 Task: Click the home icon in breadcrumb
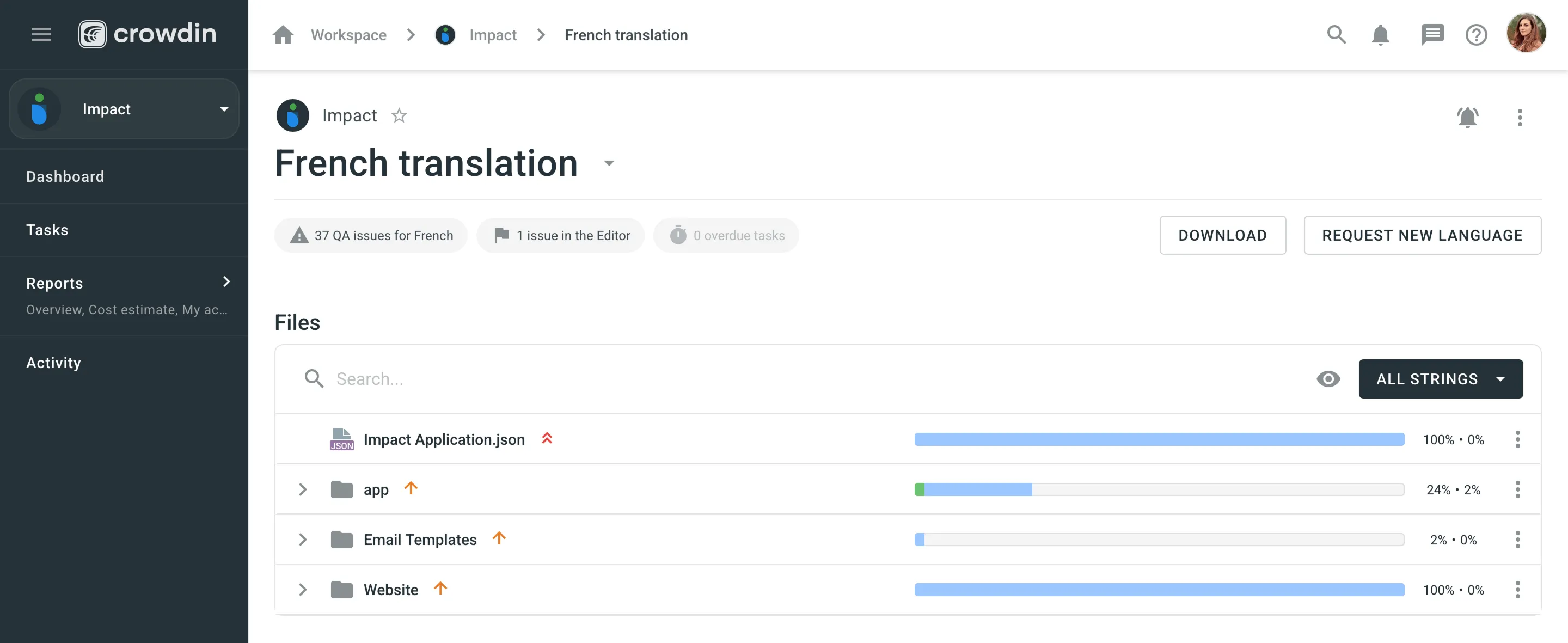click(x=283, y=35)
